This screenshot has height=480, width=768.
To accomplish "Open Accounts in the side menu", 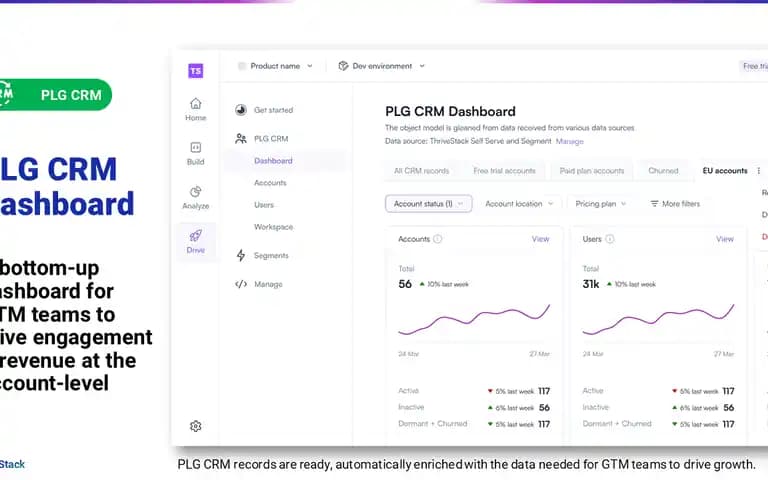I will point(270,183).
